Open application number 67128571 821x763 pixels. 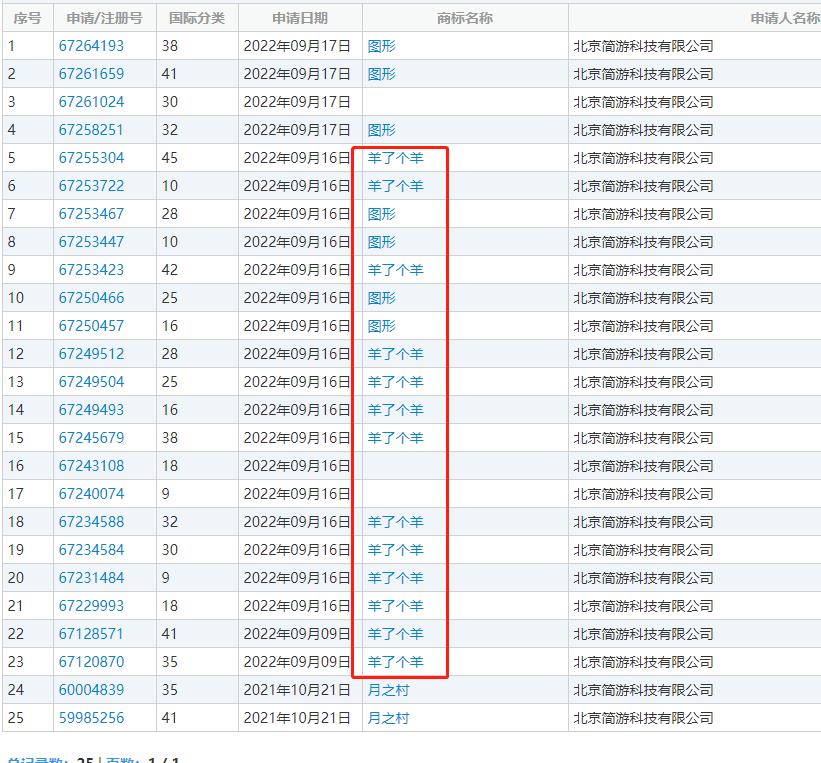(x=91, y=634)
